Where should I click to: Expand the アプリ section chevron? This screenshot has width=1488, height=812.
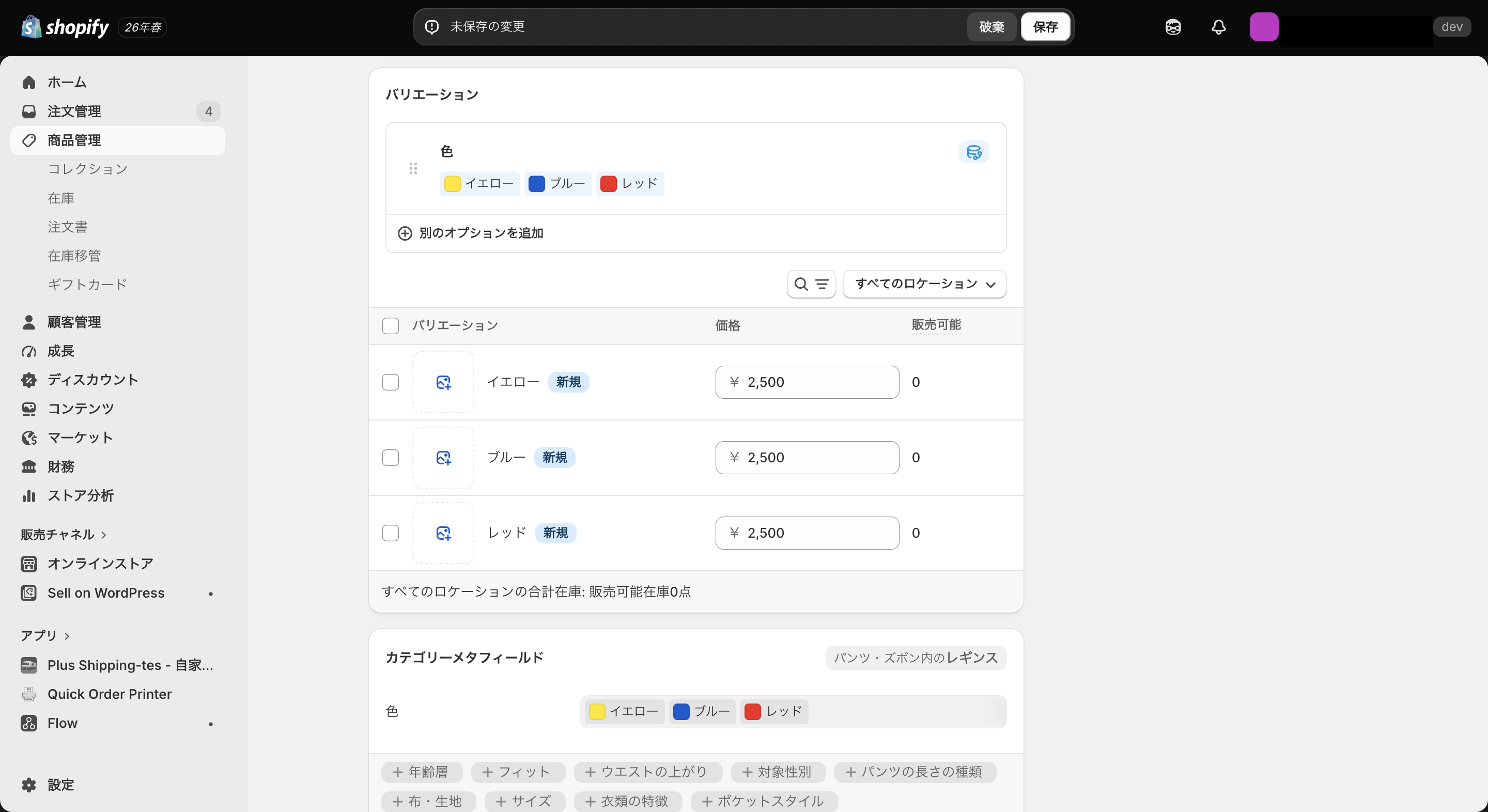tap(67, 635)
